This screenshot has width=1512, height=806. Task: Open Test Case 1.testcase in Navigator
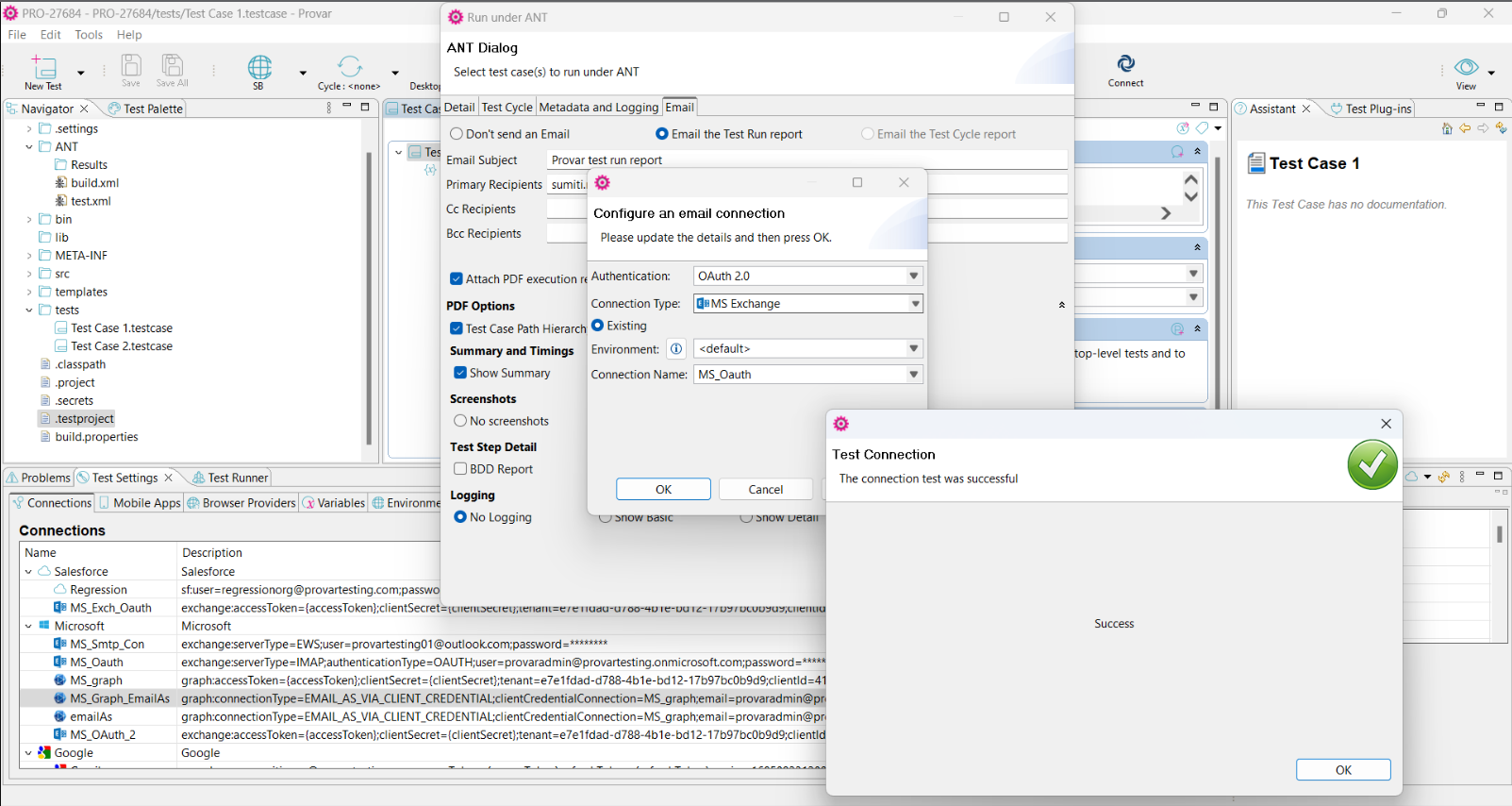[122, 328]
